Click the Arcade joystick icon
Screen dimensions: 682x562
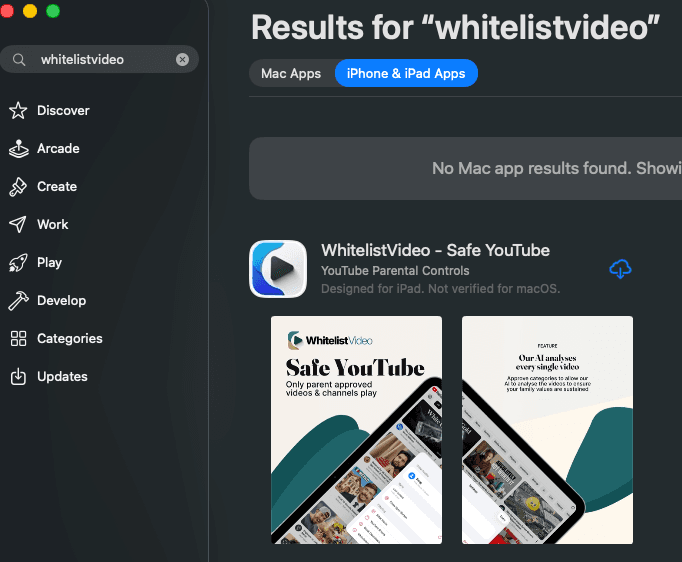tap(19, 149)
